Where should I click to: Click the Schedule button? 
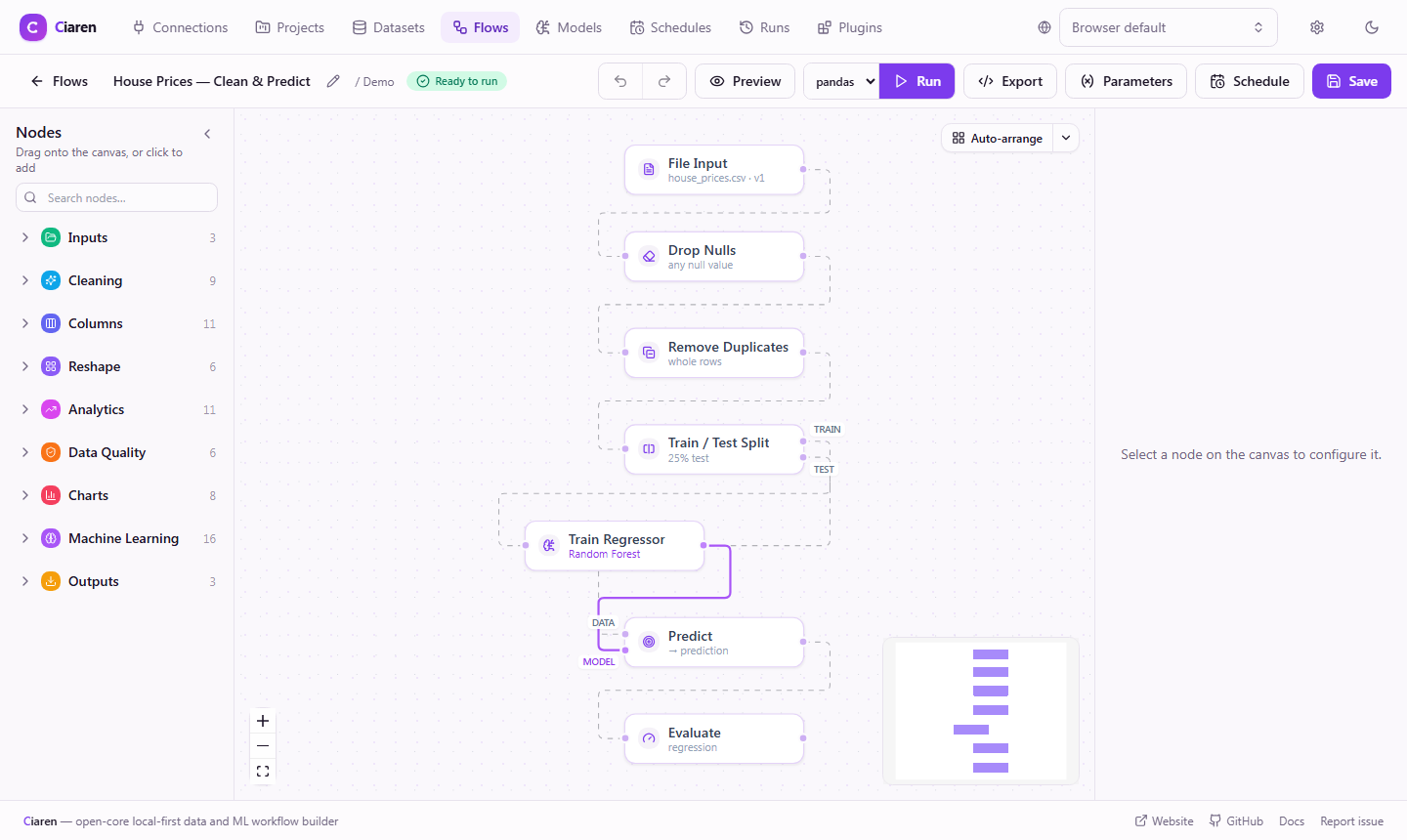coord(1250,81)
